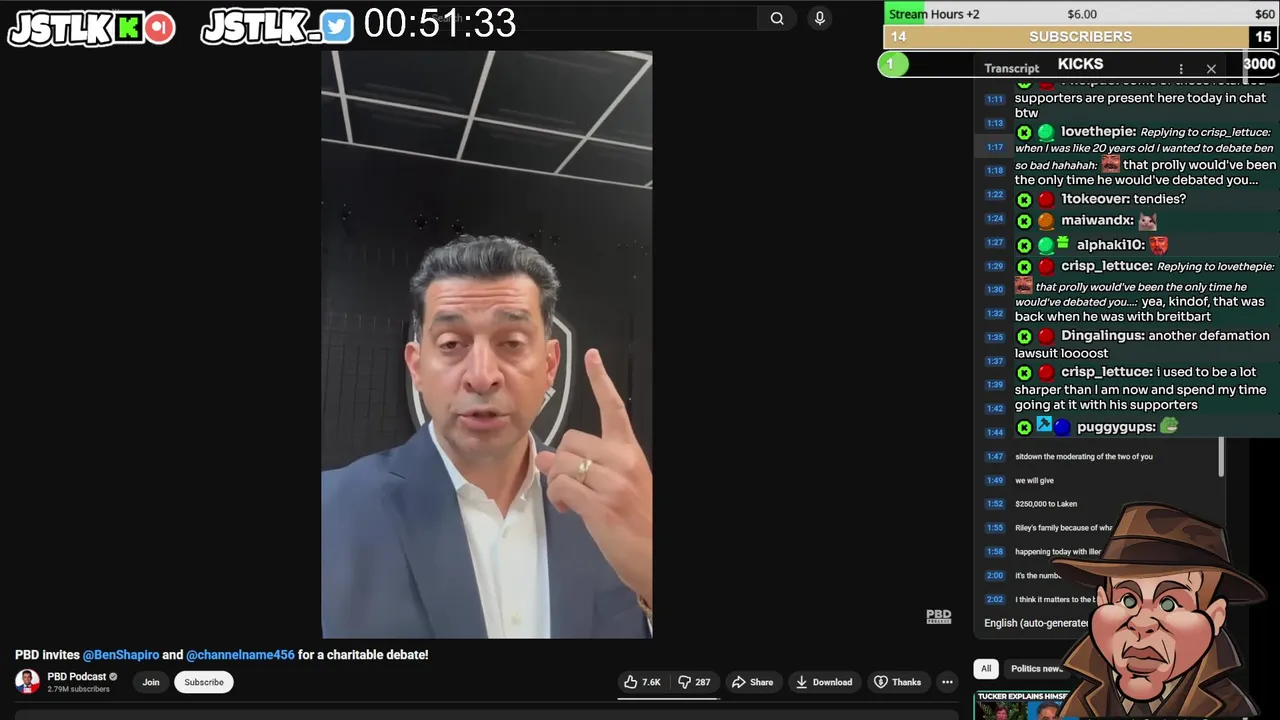Image resolution: width=1280 pixels, height=720 pixels.
Task: Subscribe to PBD Podcast
Action: point(203,682)
